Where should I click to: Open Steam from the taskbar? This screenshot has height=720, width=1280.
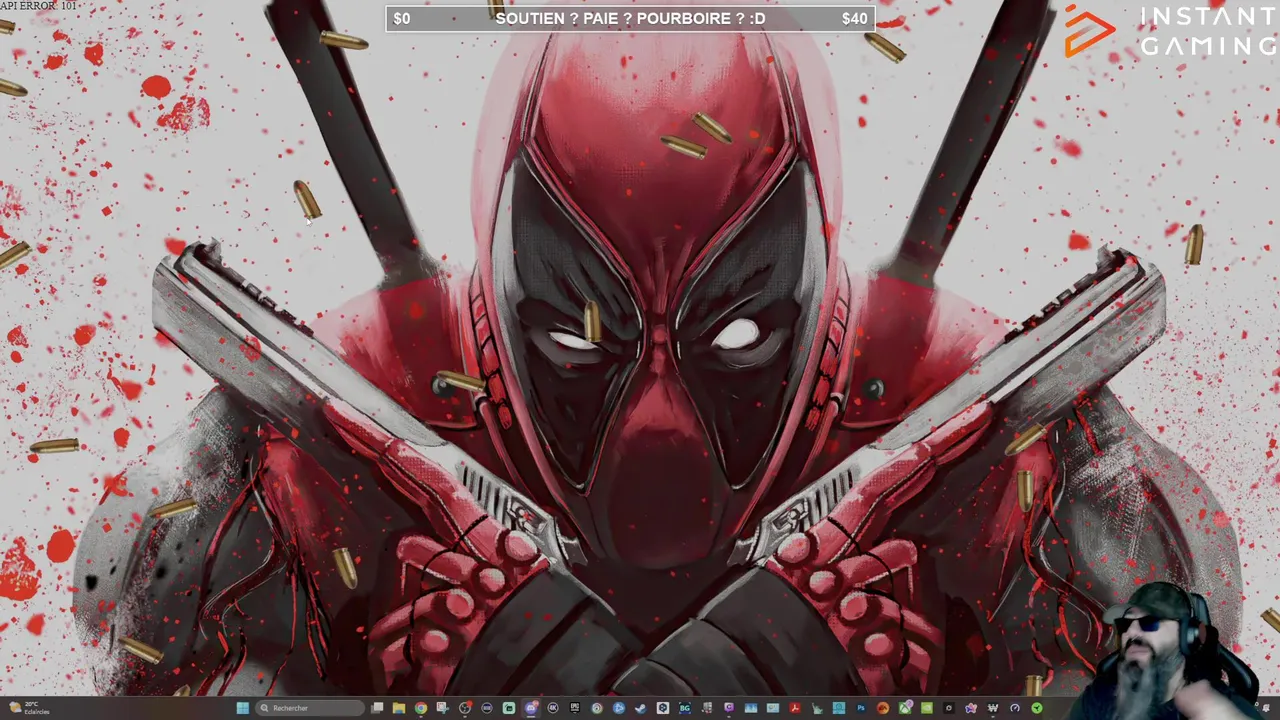coord(641,708)
